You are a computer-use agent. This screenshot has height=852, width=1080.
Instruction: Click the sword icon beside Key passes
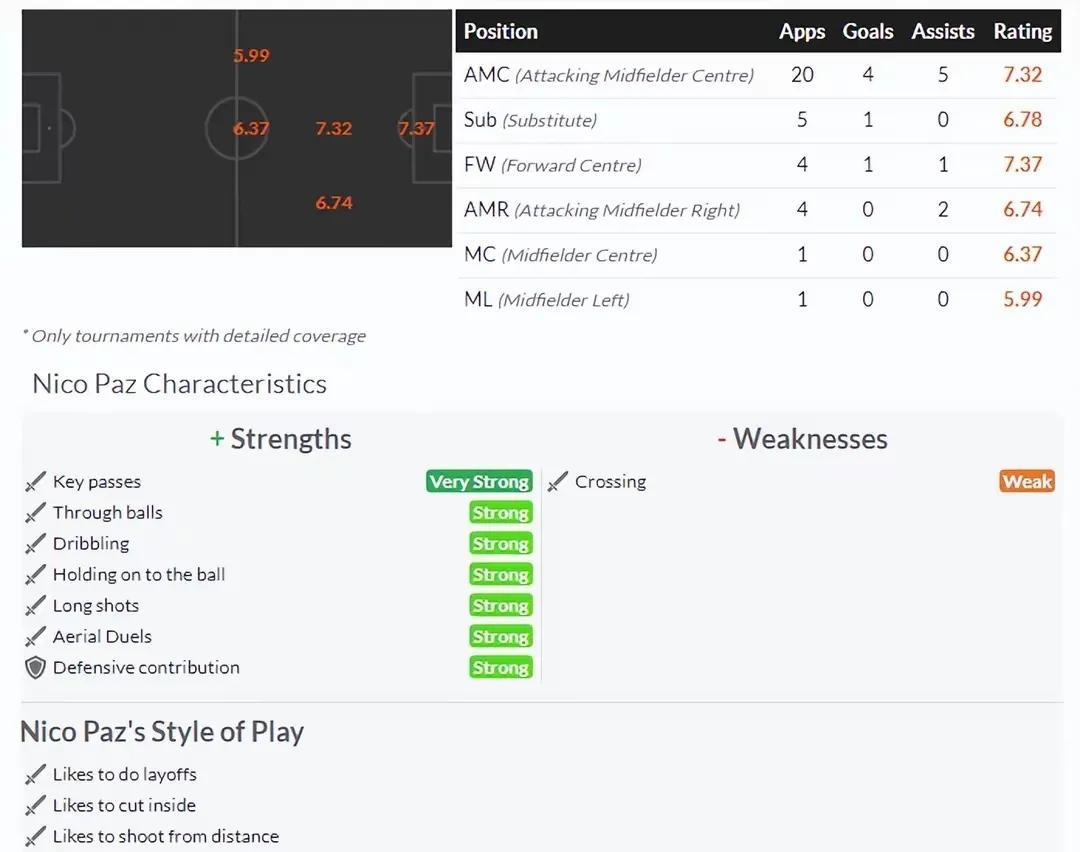(x=35, y=481)
